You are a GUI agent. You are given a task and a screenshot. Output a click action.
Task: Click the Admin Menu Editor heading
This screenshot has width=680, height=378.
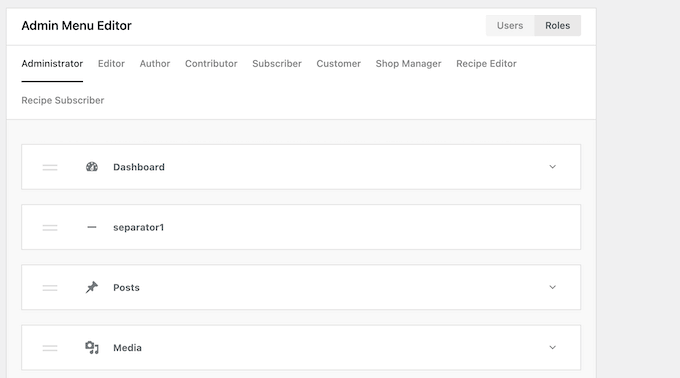(x=76, y=26)
